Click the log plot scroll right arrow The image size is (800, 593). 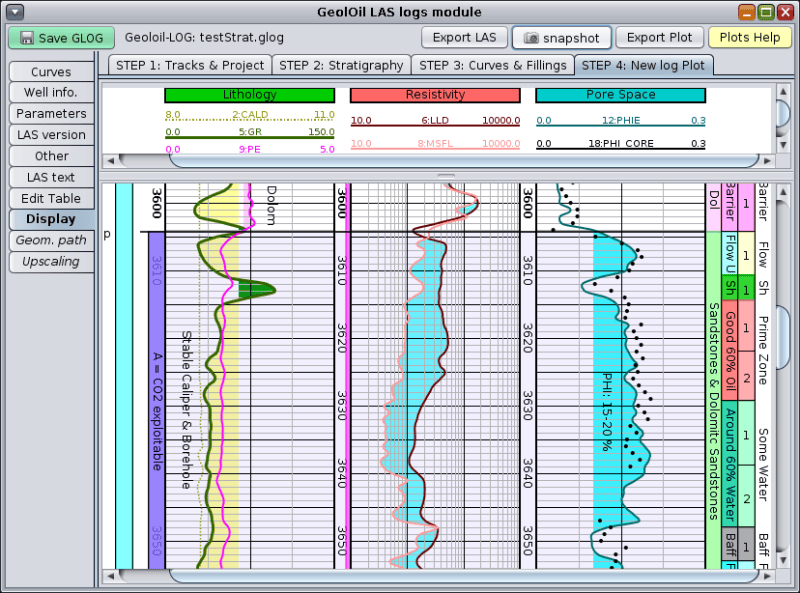point(767,576)
